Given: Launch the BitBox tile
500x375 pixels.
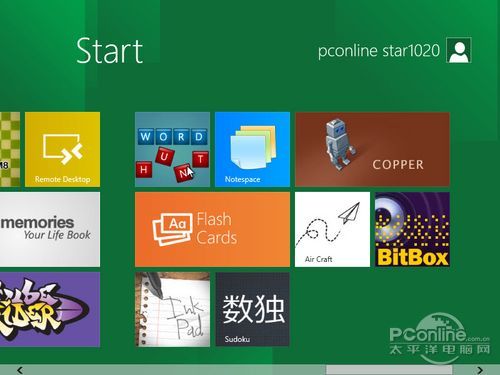Looking at the screenshot, I should [x=412, y=229].
